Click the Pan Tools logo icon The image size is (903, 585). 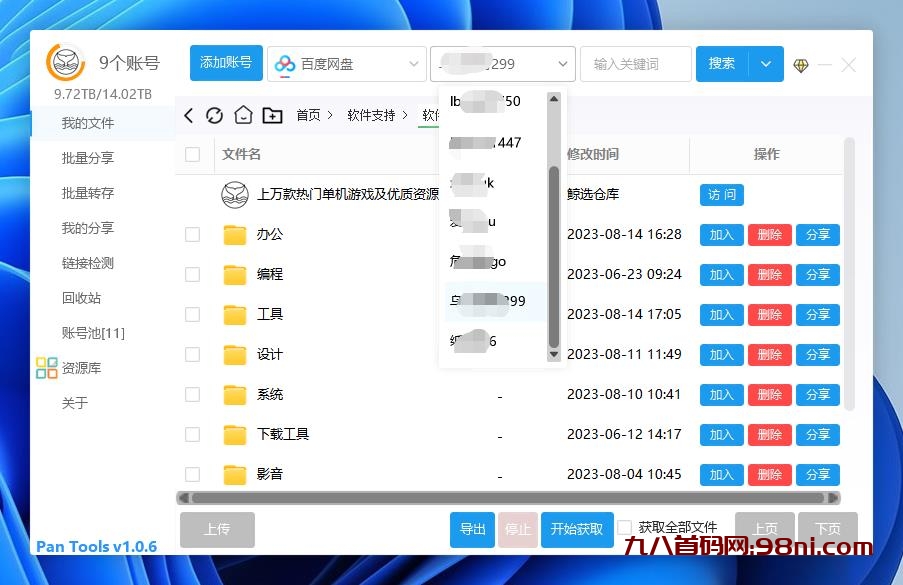pos(63,63)
